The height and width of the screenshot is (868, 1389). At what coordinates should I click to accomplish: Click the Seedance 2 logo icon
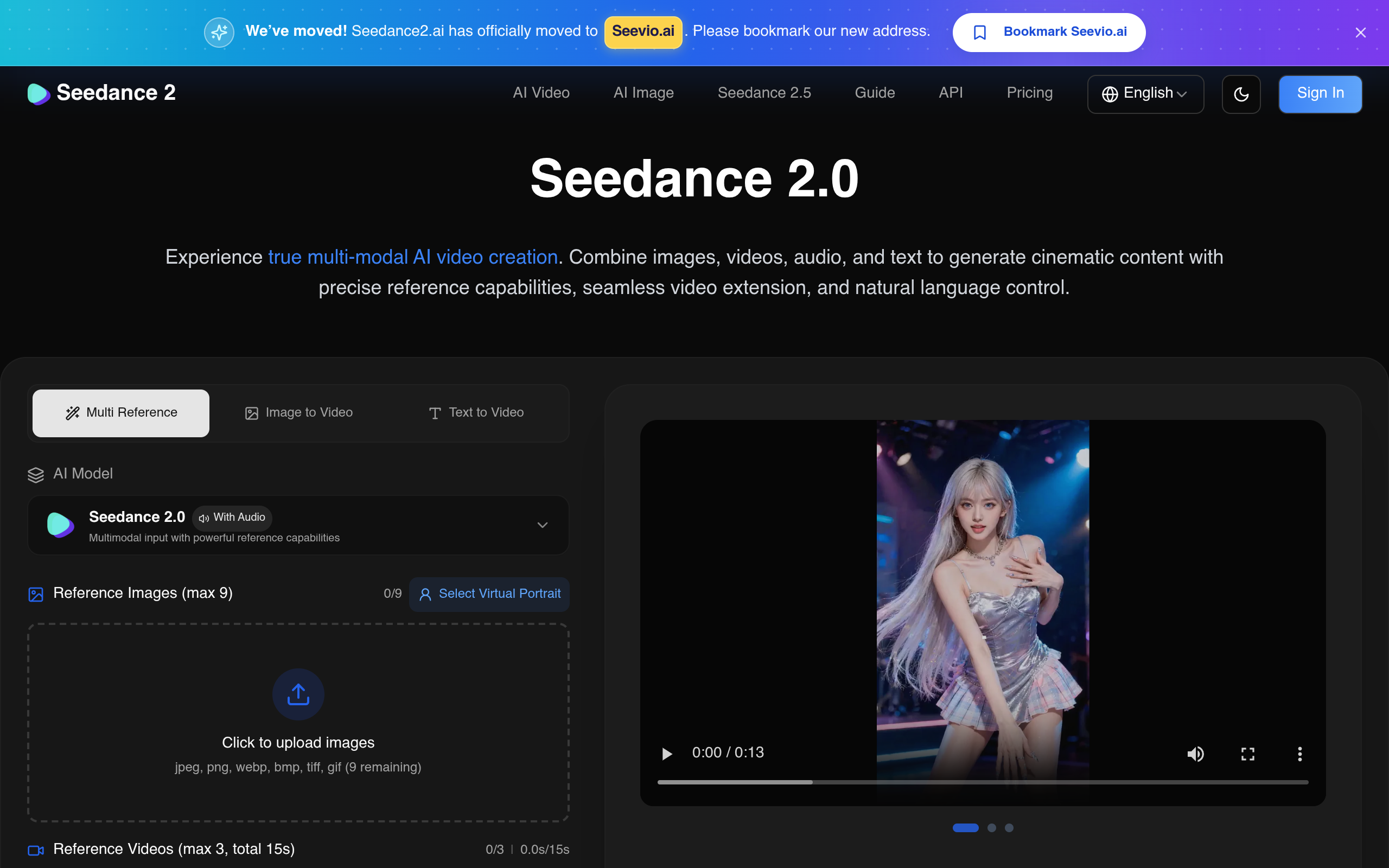tap(39, 93)
